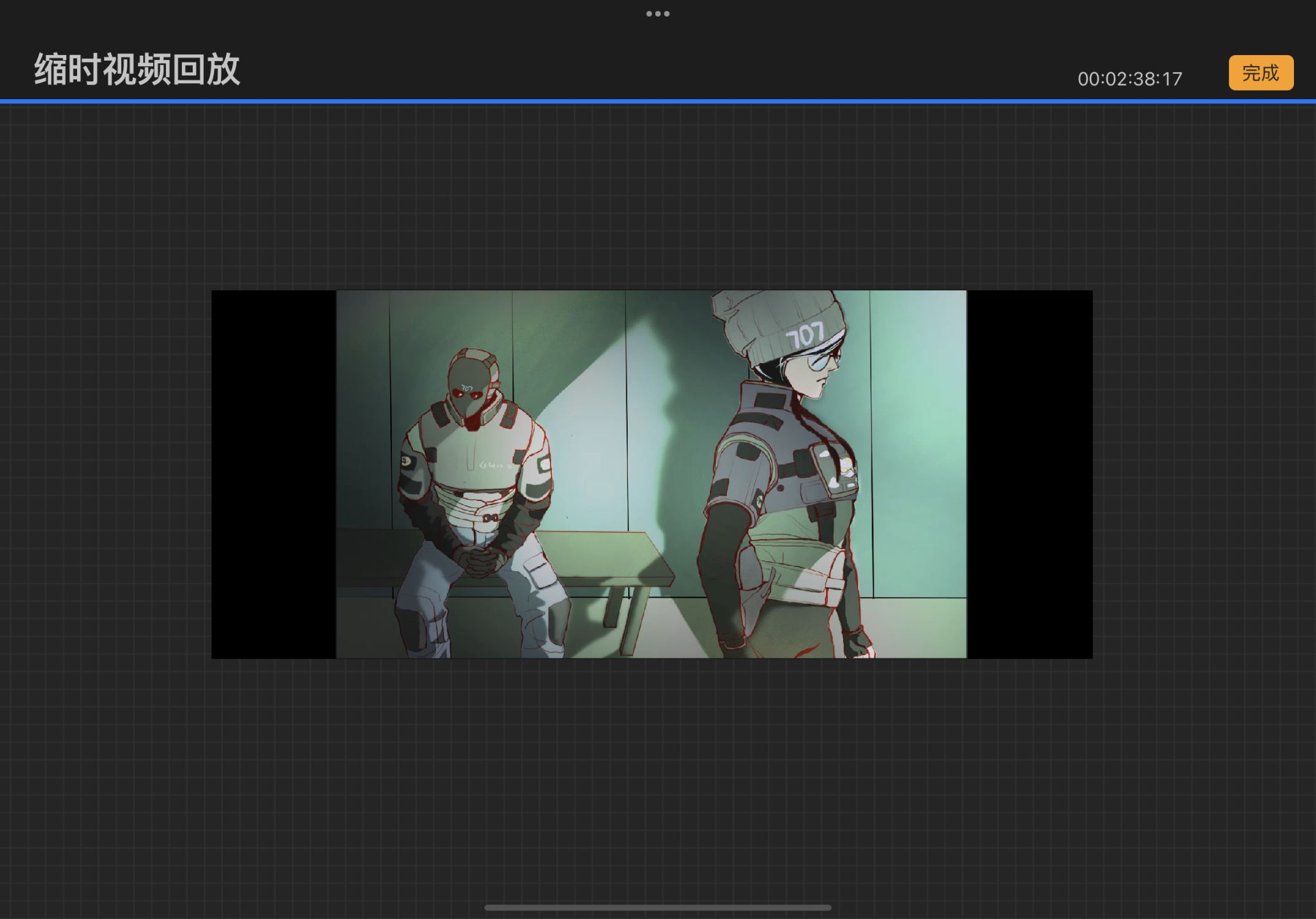
Task: Click the left black letterbox area
Action: point(273,475)
